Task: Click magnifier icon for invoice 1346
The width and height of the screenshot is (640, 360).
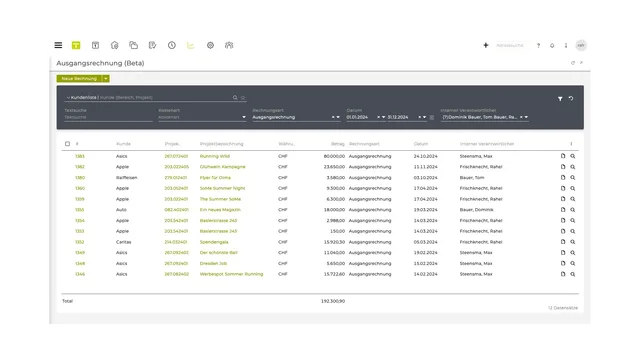Action: tap(573, 274)
